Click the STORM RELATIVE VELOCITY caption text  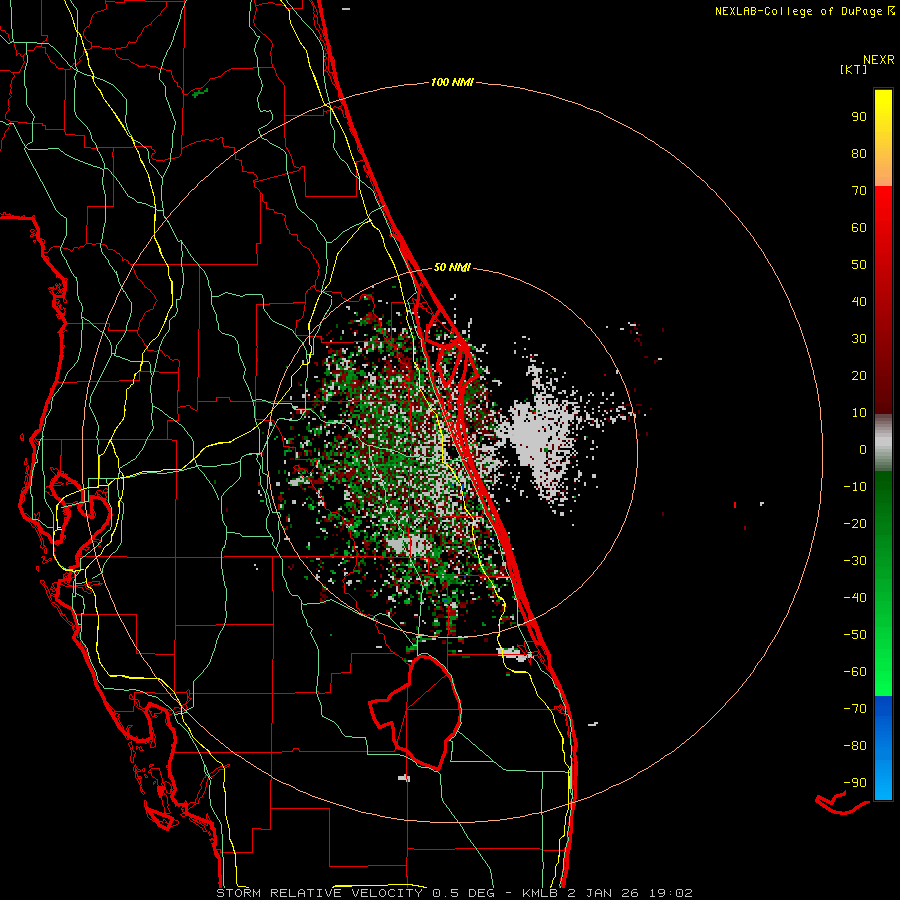(x=320, y=893)
